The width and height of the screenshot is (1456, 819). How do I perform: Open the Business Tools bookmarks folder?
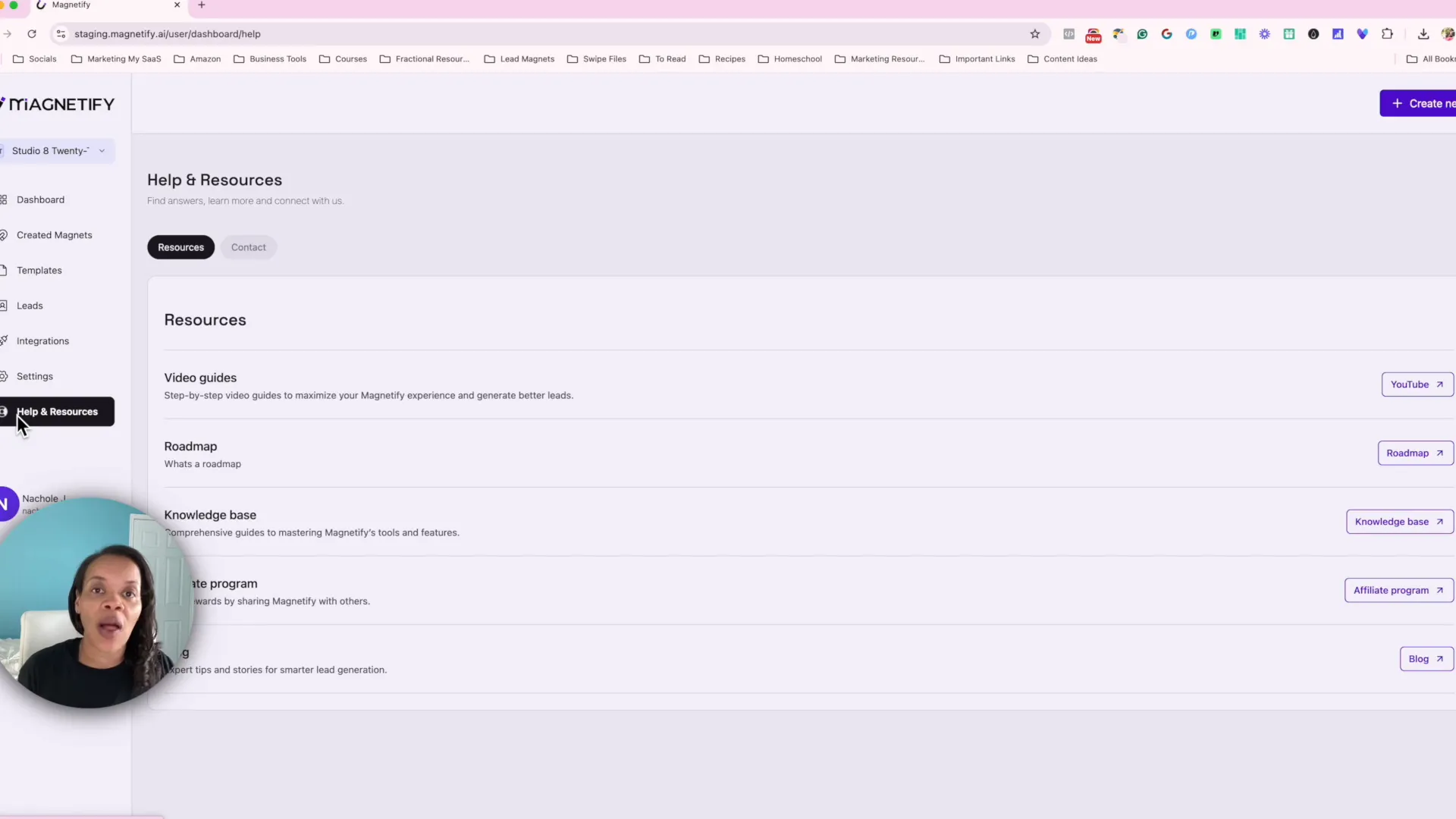tap(270, 59)
